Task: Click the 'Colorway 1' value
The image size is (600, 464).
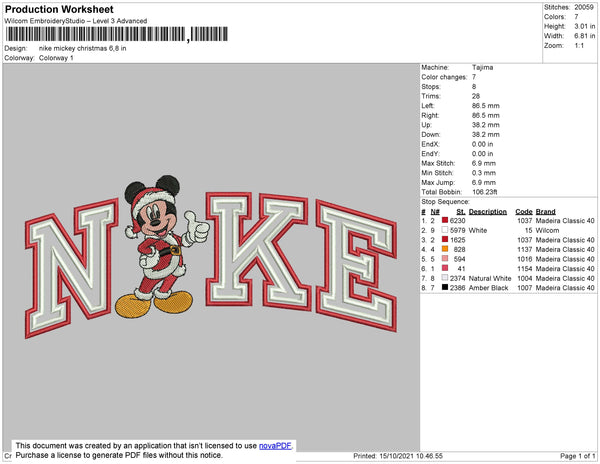Action: 56,58
